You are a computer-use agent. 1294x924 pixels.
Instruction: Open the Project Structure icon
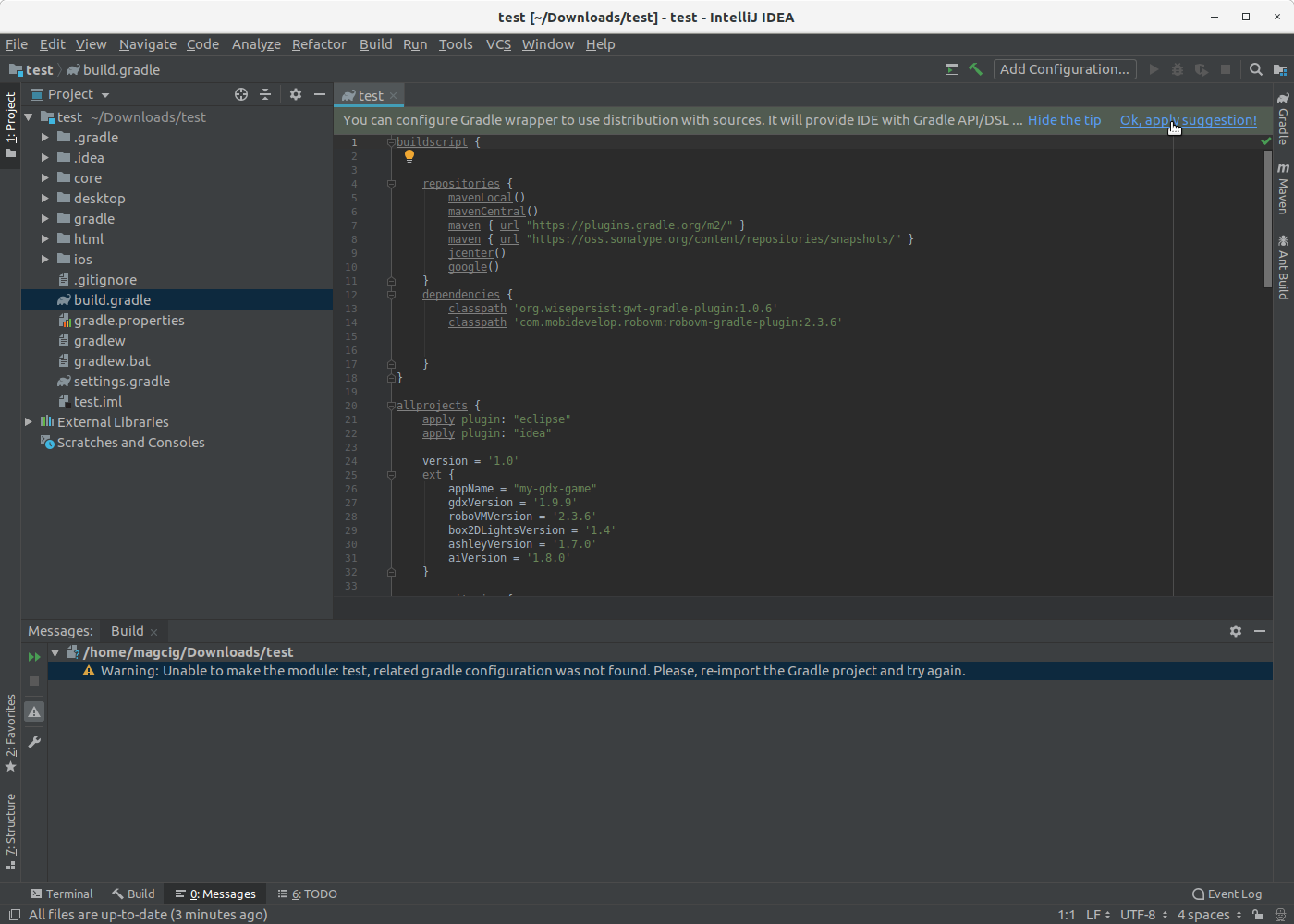(1280, 69)
